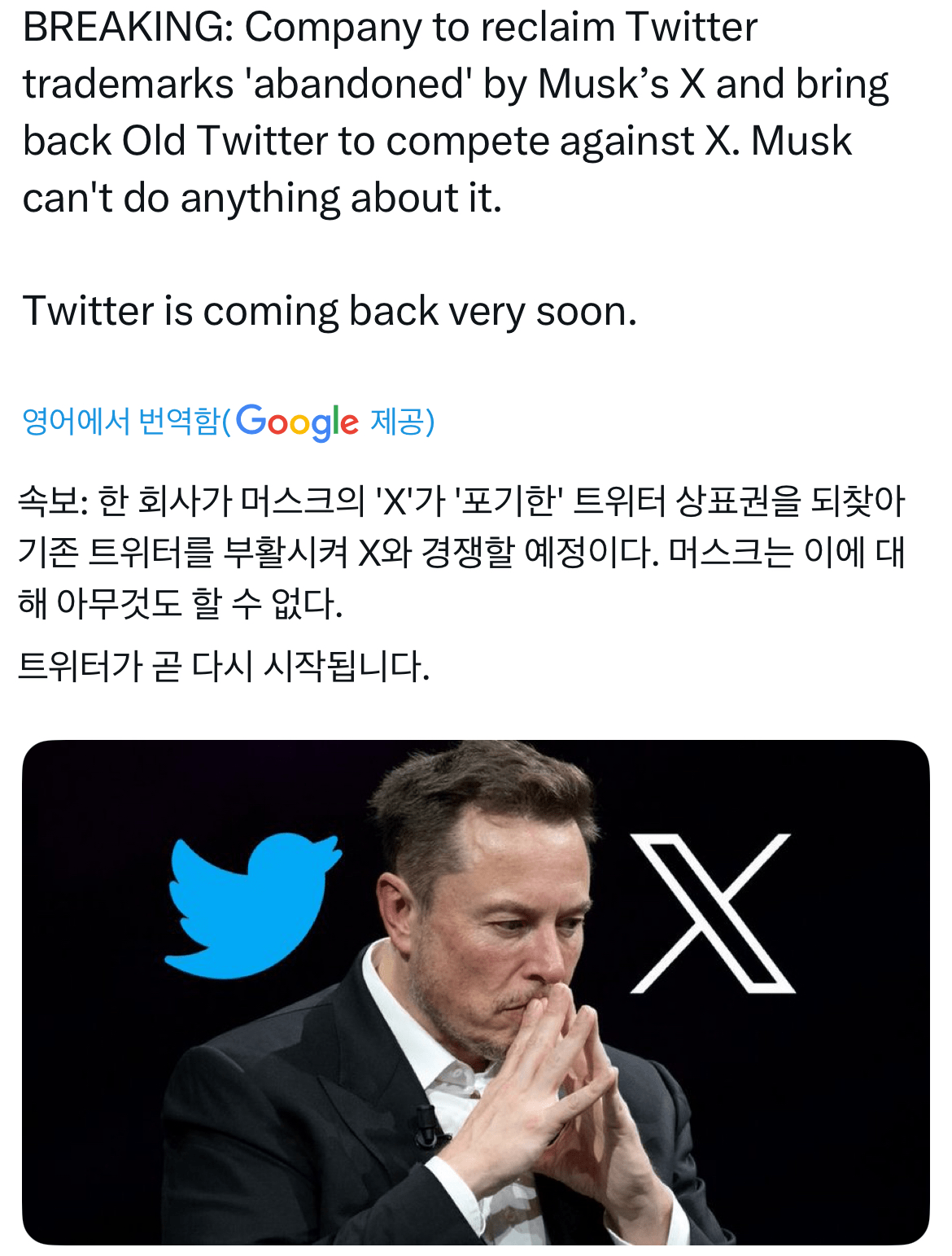Click "기존 트위터를 부활시켜" Korean text
The width and height of the screenshot is (952, 1256).
point(179,553)
